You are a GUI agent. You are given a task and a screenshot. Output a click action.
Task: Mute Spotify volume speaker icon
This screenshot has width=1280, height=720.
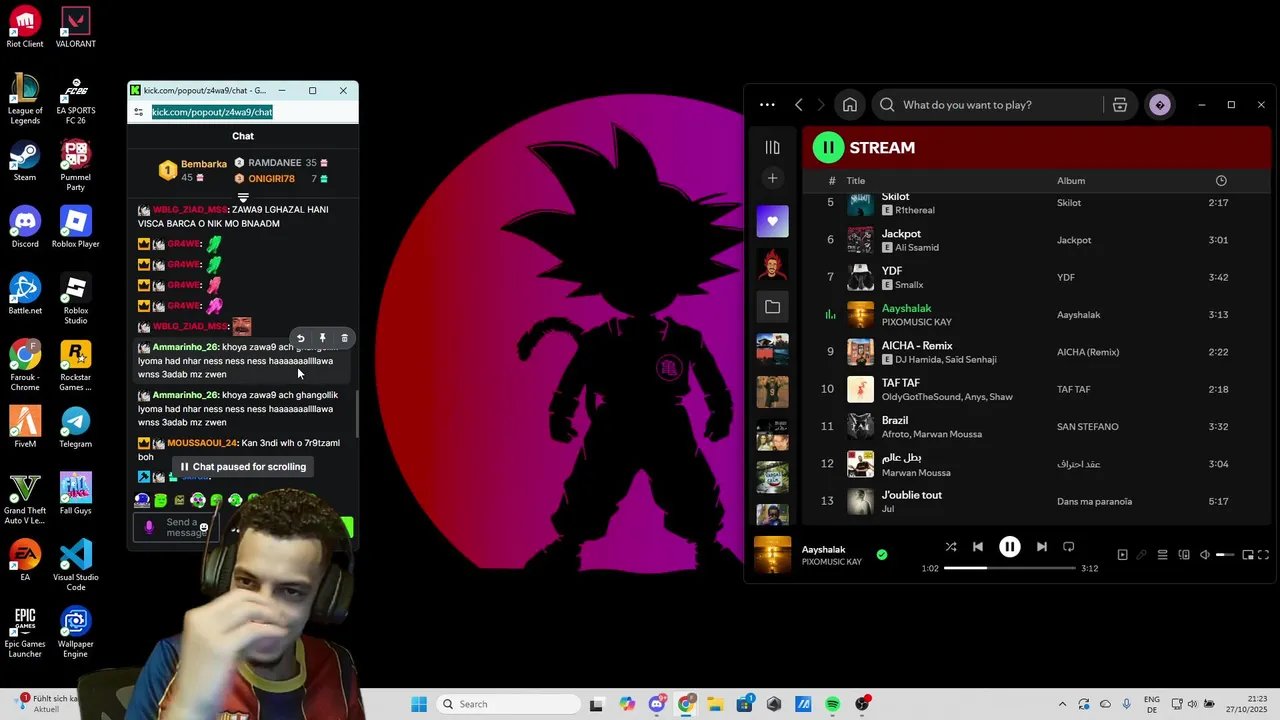click(1205, 555)
